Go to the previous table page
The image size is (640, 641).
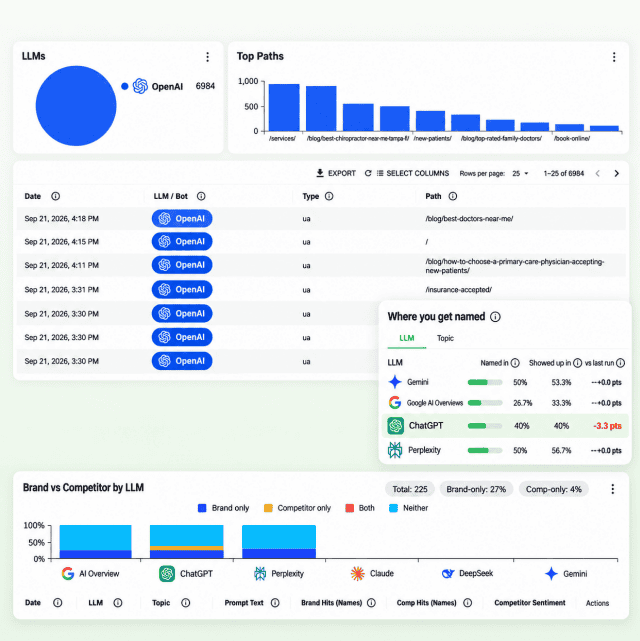tap(597, 173)
